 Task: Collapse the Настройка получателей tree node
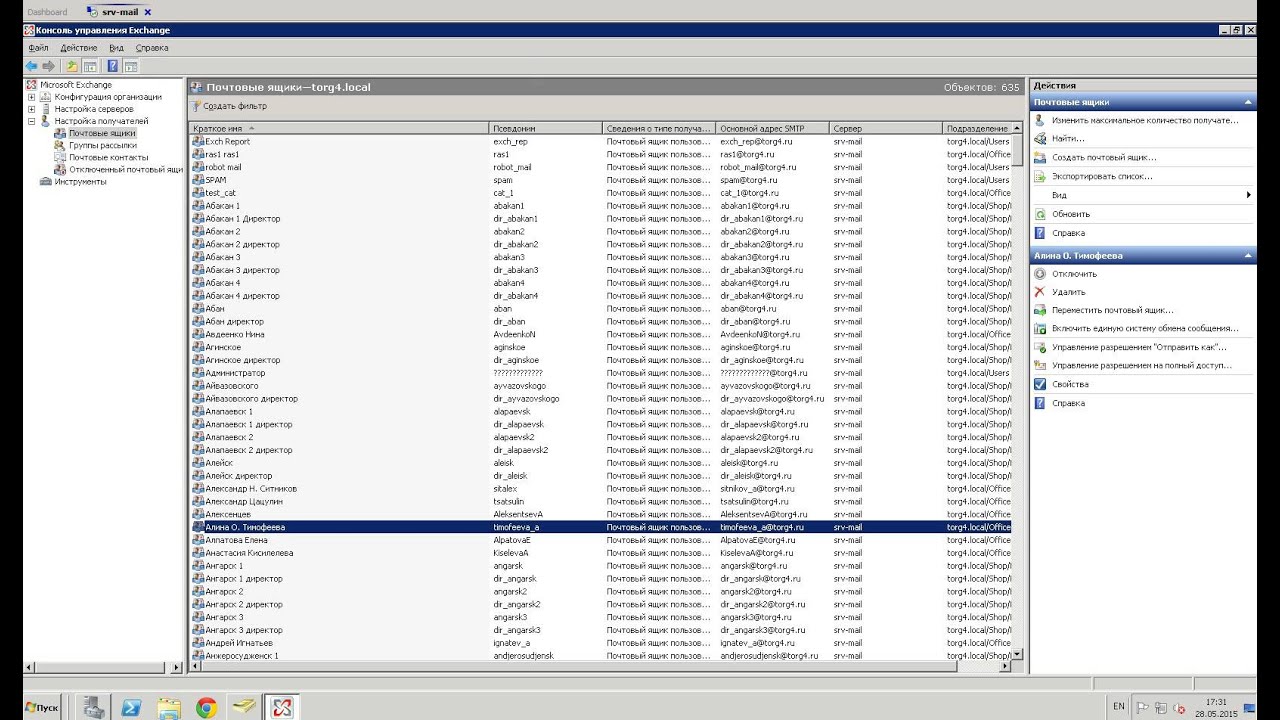pos(31,121)
